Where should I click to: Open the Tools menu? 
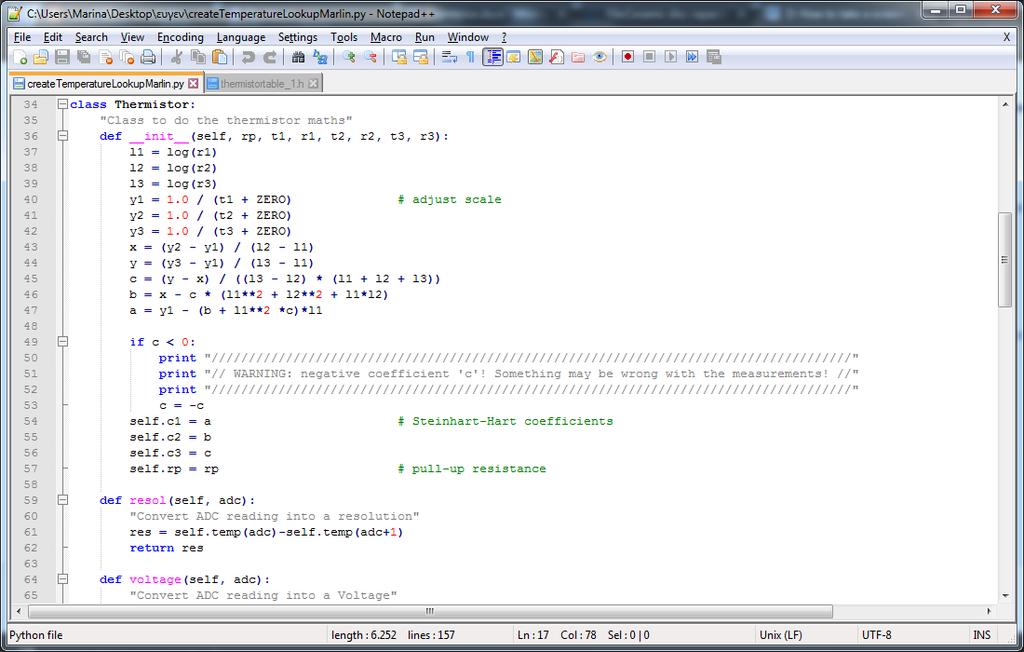coord(344,37)
